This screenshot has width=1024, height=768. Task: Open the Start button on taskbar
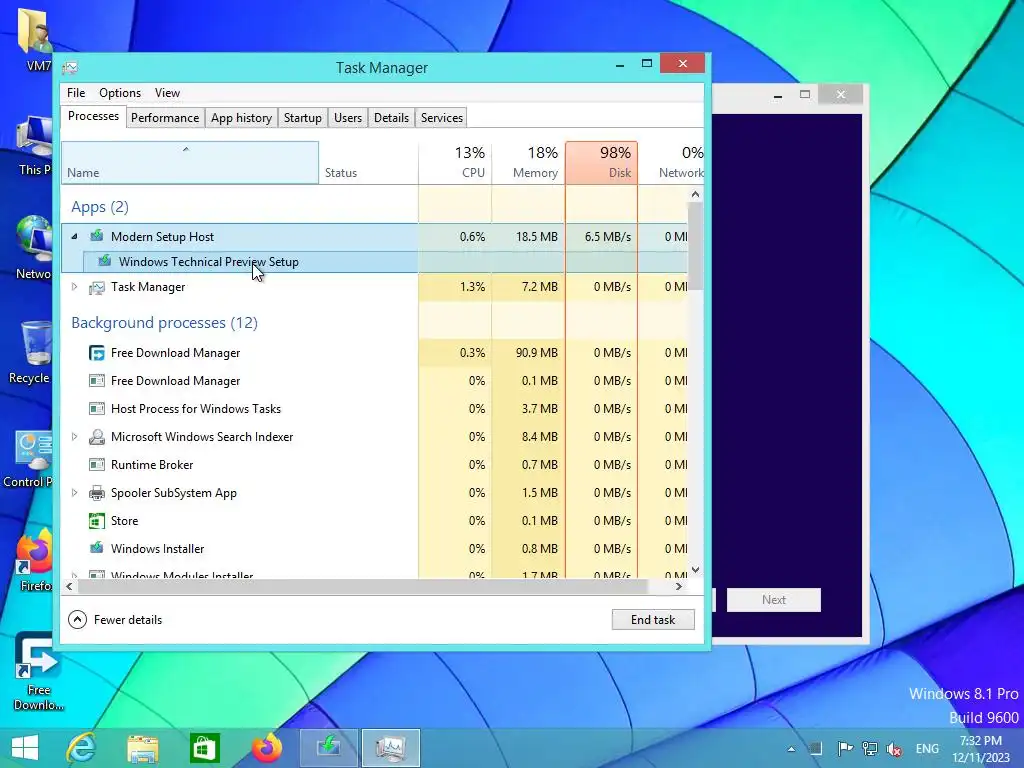25,748
